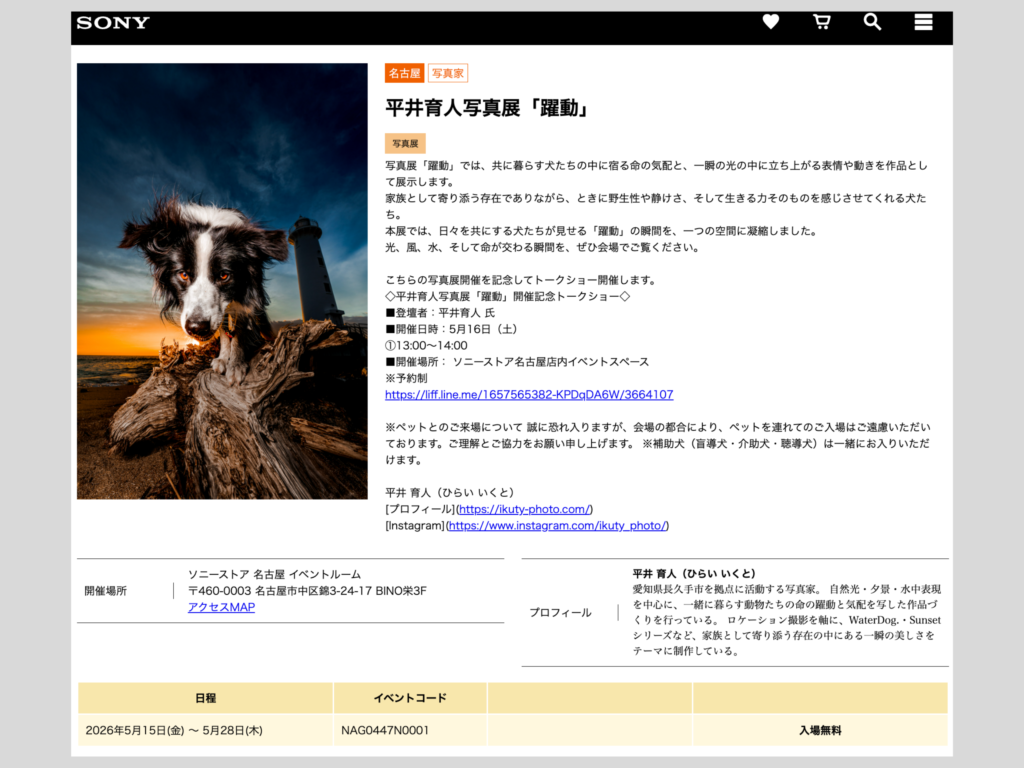Select the orange 名古屋 tag
Viewport: 1024px width, 768px height.
404,73
